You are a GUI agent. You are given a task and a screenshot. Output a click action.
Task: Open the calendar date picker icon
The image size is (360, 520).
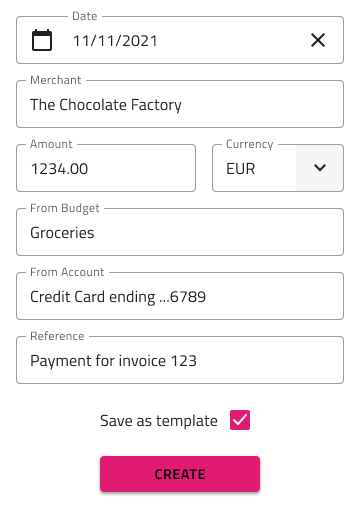(x=42, y=40)
